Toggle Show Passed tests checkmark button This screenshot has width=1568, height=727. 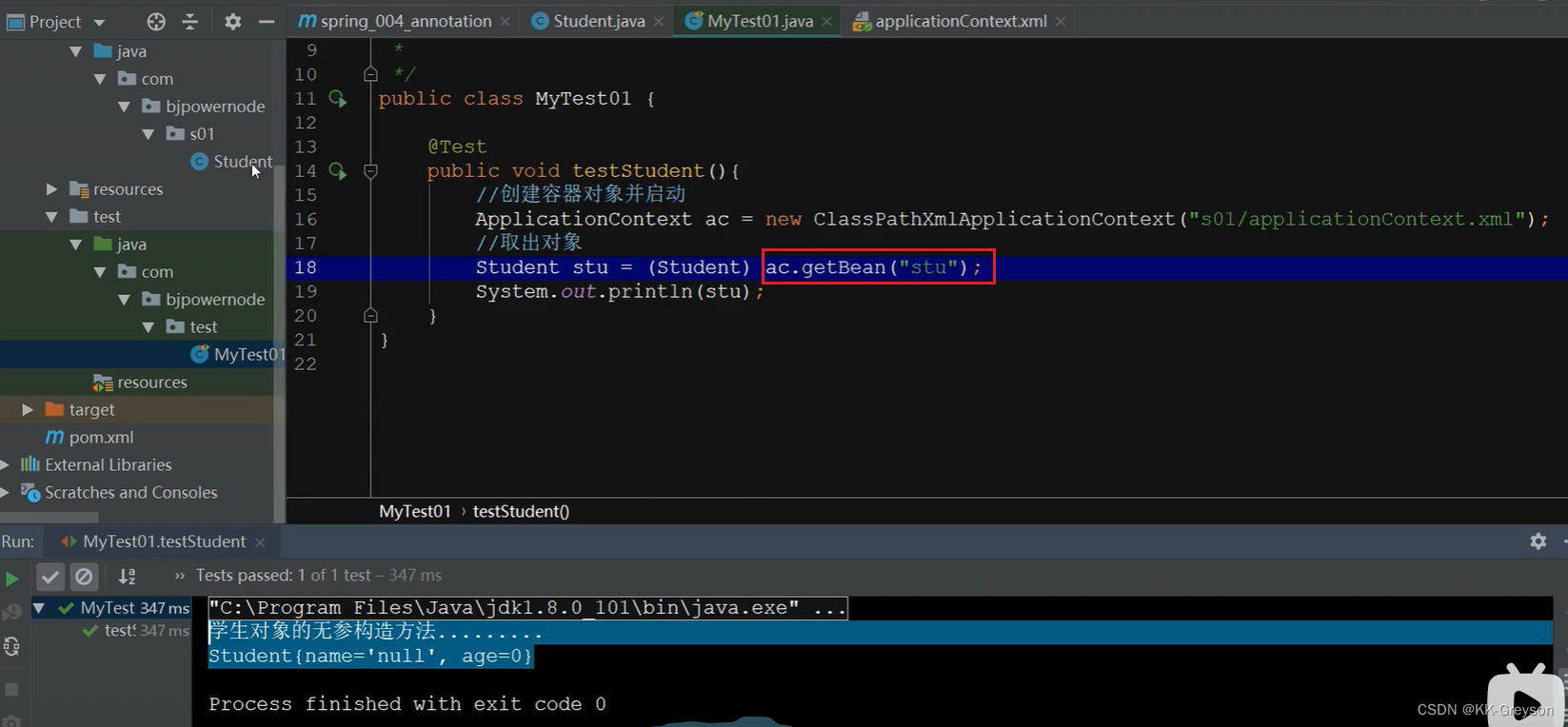click(50, 576)
